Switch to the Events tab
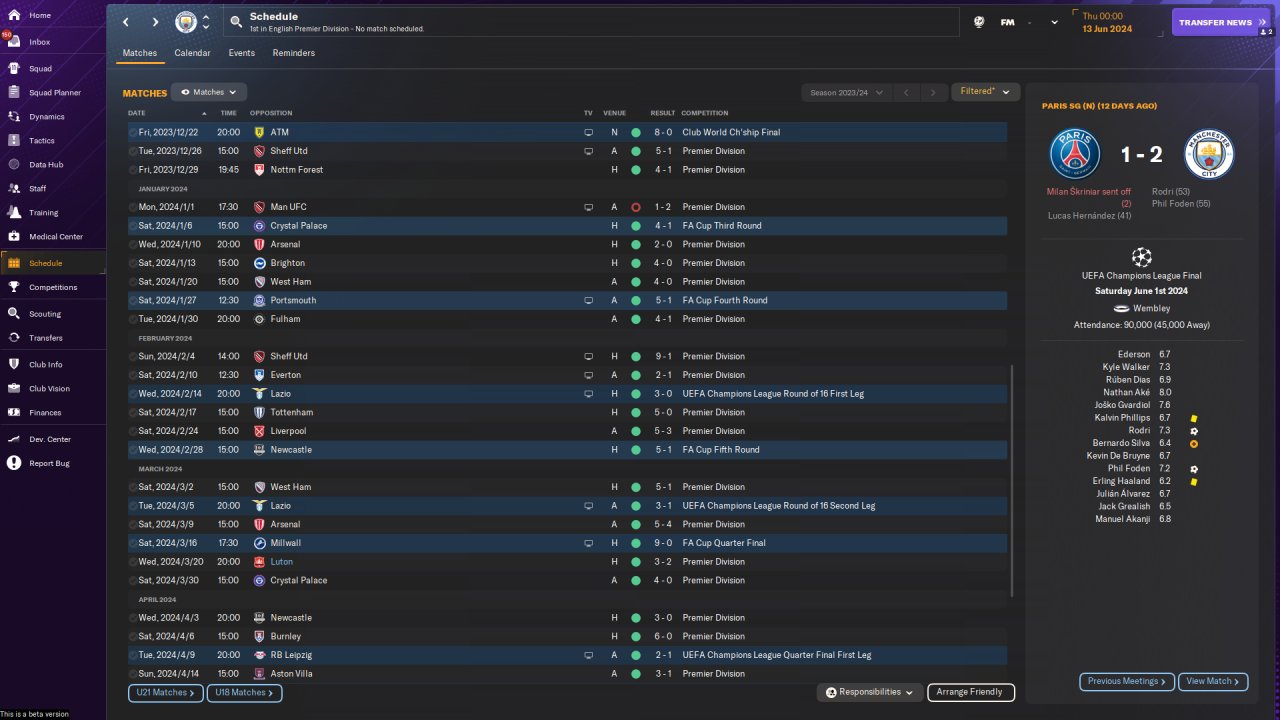The height and width of the screenshot is (720, 1280). click(241, 53)
